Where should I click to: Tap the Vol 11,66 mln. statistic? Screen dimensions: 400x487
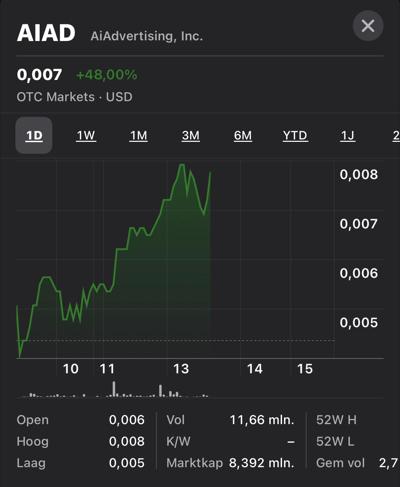(230, 420)
